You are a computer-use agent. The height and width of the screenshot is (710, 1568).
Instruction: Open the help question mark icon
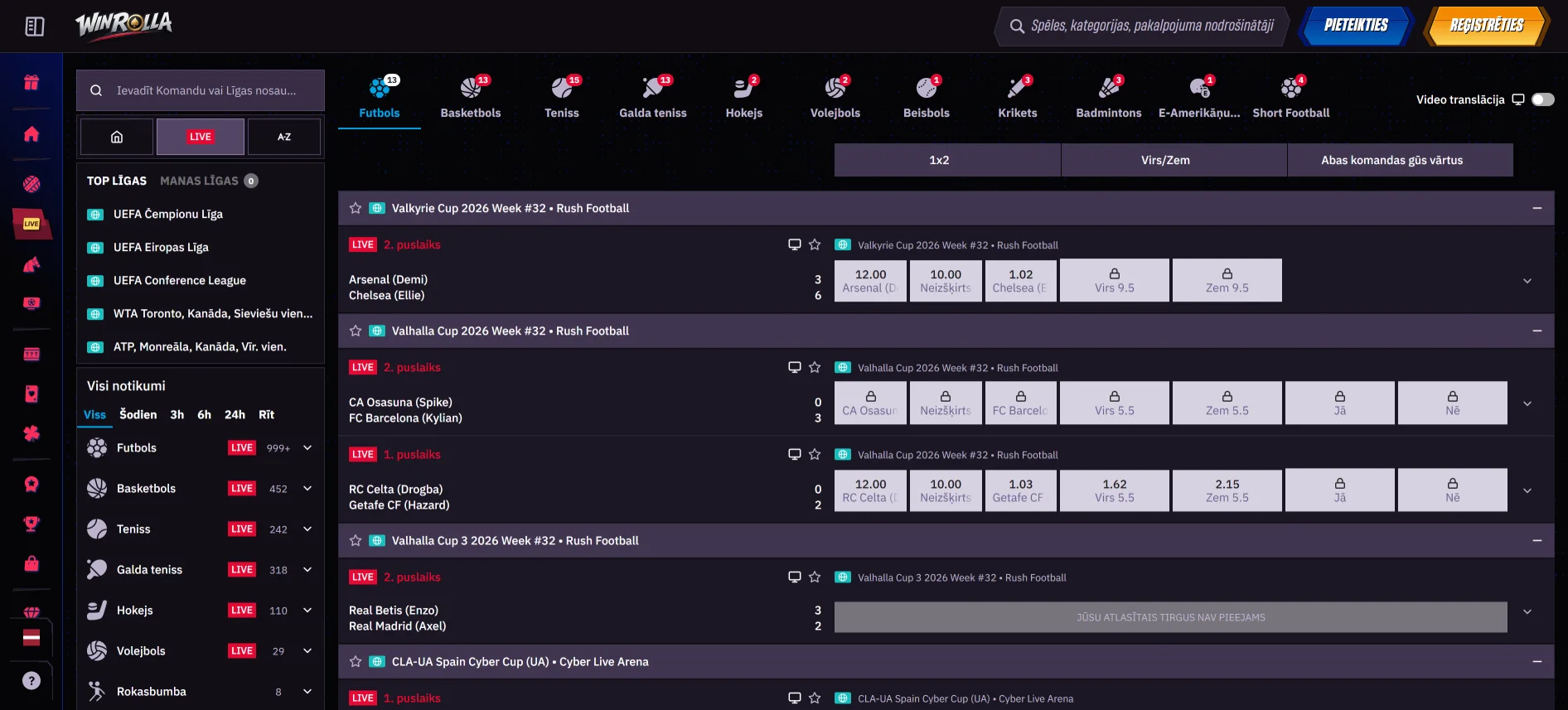click(31, 680)
